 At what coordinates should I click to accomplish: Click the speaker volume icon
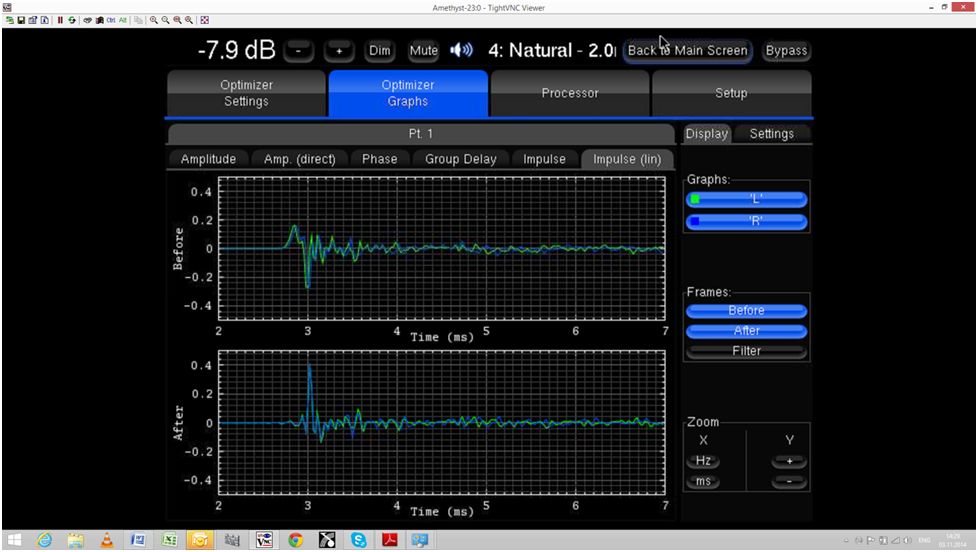(461, 50)
